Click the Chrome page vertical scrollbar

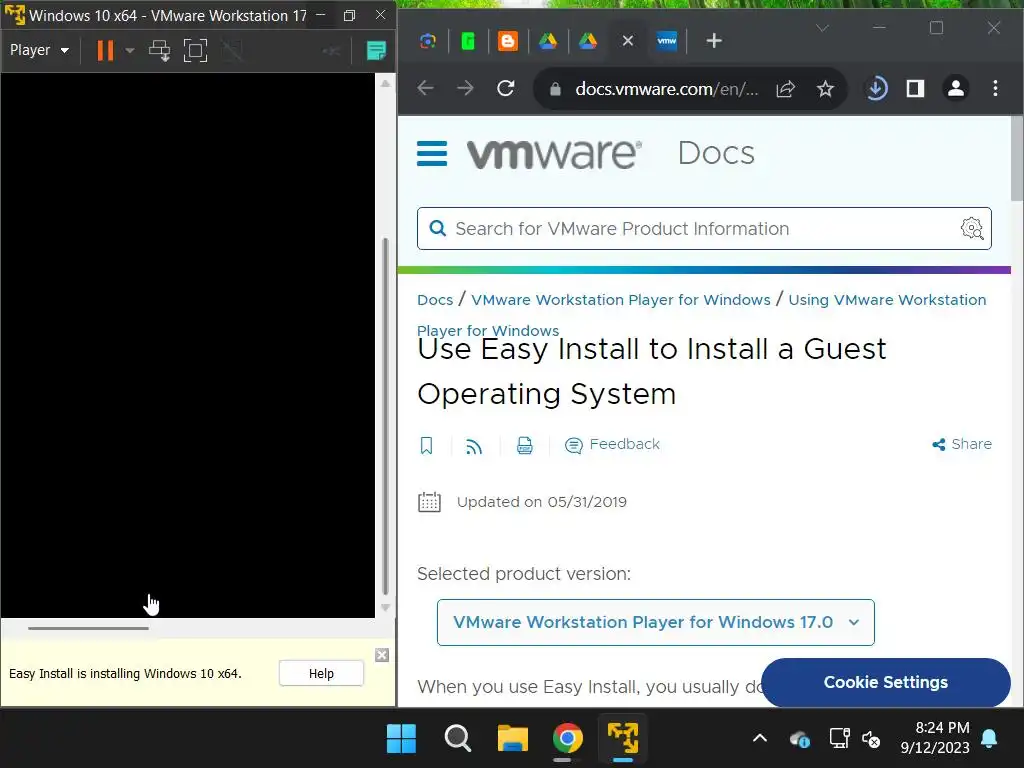click(1017, 159)
